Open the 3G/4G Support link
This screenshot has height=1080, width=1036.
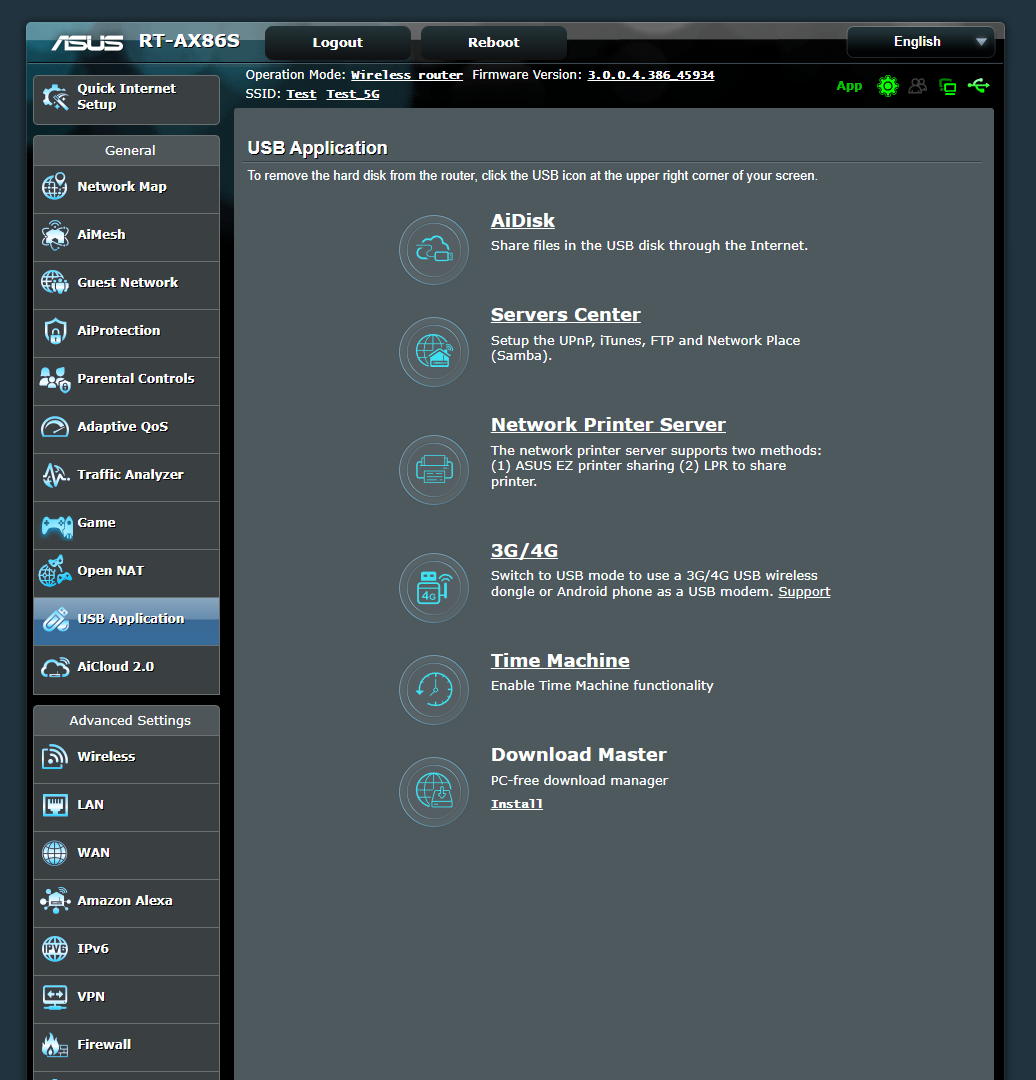(804, 591)
